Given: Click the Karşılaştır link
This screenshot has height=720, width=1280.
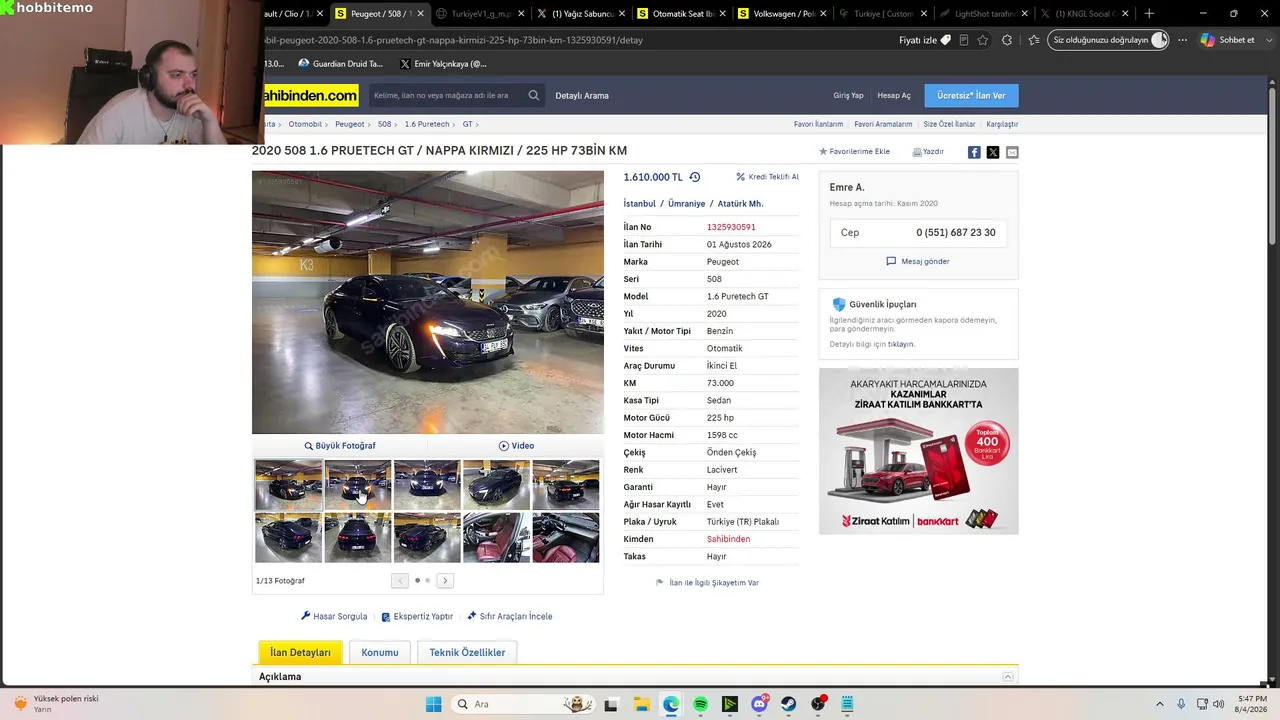Looking at the screenshot, I should pos(1002,124).
